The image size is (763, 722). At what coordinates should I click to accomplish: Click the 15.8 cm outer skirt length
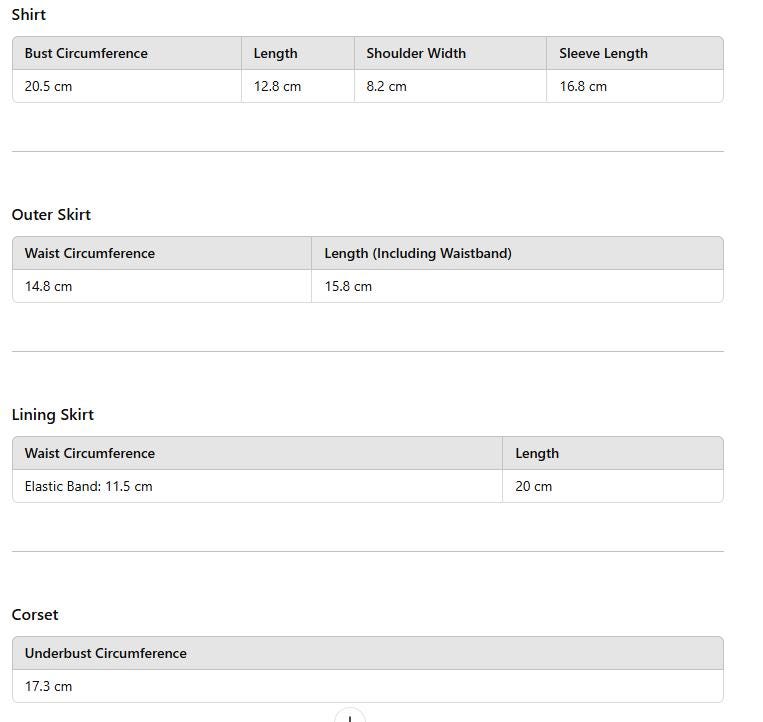pyautogui.click(x=348, y=287)
